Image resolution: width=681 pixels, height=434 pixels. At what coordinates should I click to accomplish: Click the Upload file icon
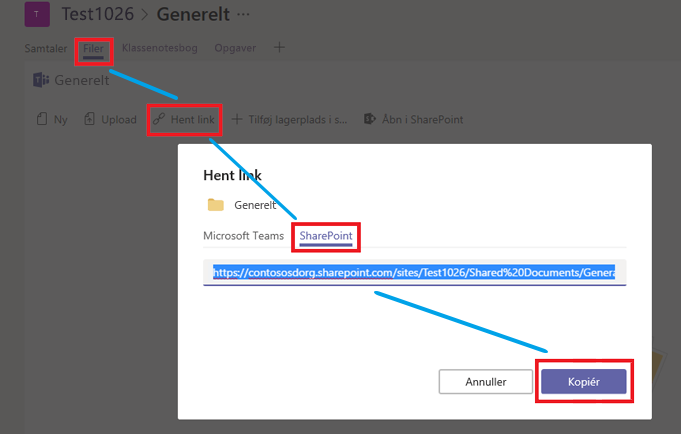pyautogui.click(x=89, y=119)
